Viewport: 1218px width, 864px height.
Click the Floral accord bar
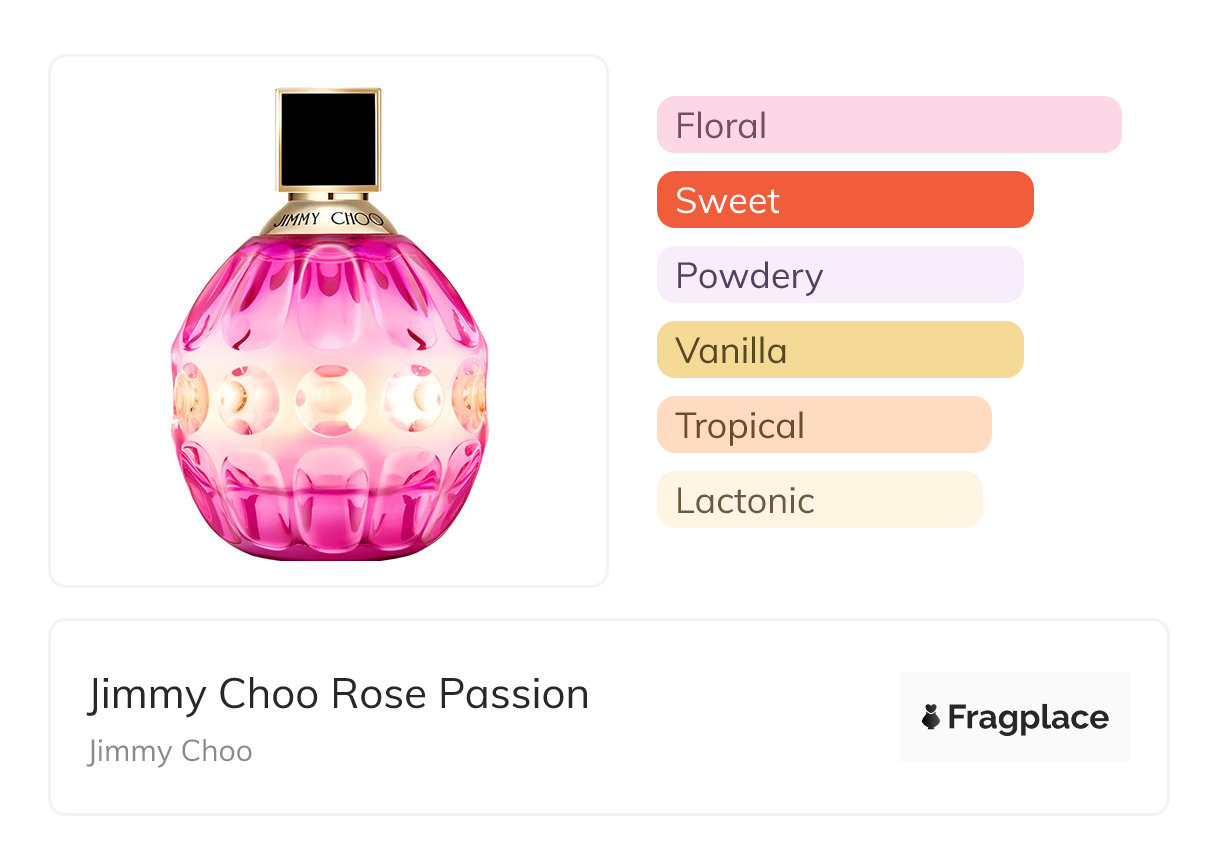pos(888,125)
